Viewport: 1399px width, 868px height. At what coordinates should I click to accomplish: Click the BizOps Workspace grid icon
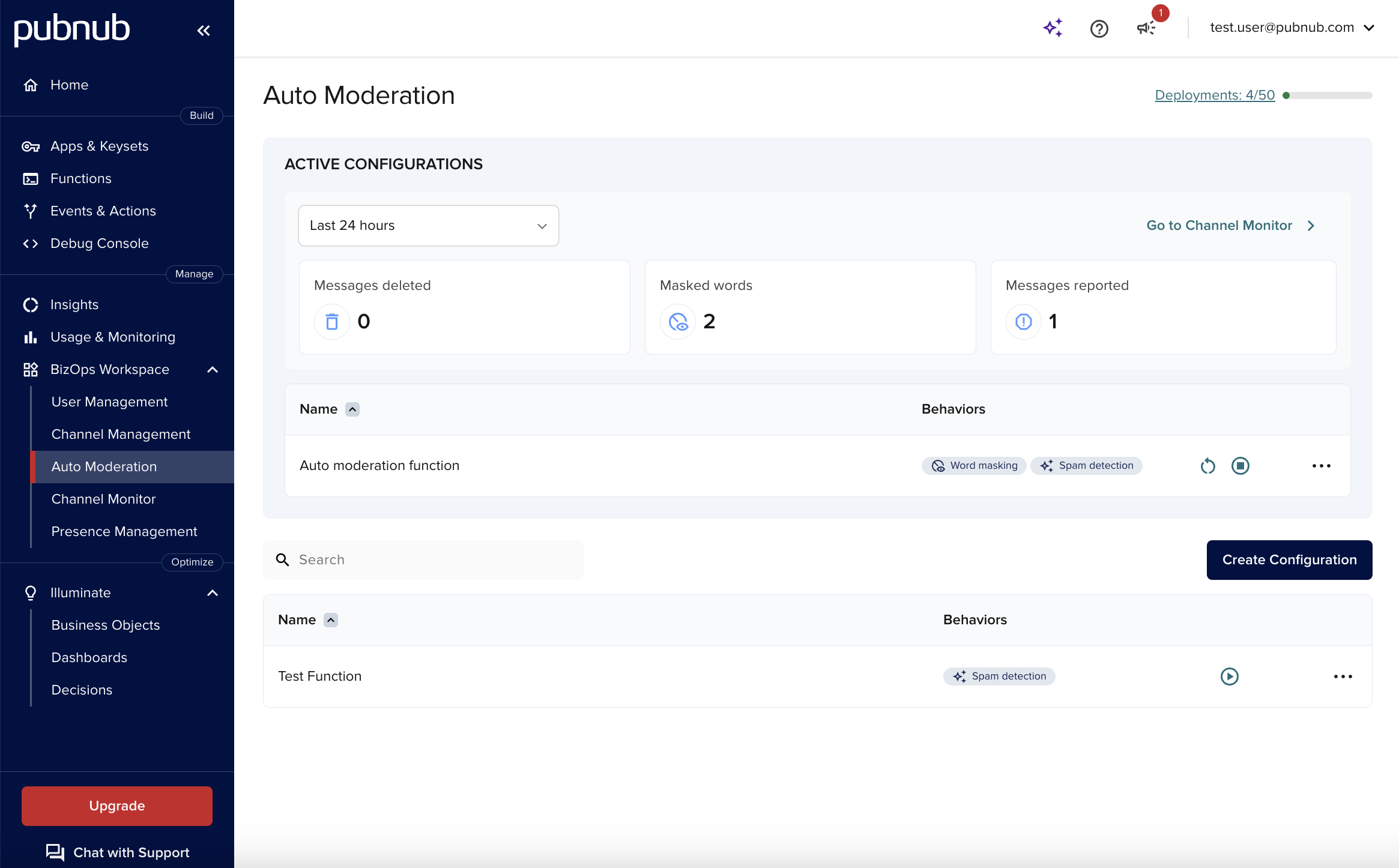31,370
